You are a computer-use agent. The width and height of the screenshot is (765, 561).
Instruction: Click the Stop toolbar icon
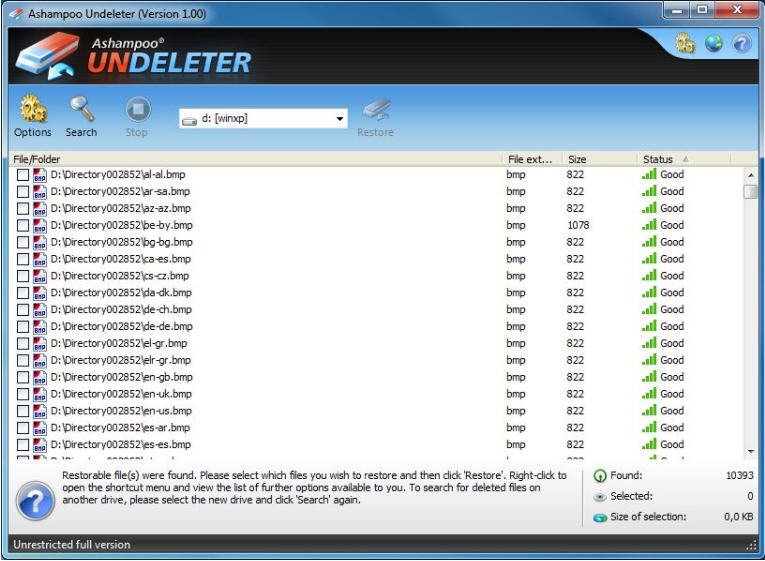coord(138,109)
